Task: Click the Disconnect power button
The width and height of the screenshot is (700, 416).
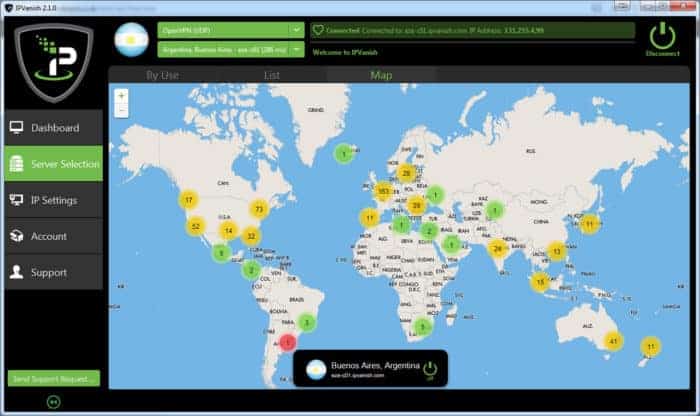Action: click(662, 39)
